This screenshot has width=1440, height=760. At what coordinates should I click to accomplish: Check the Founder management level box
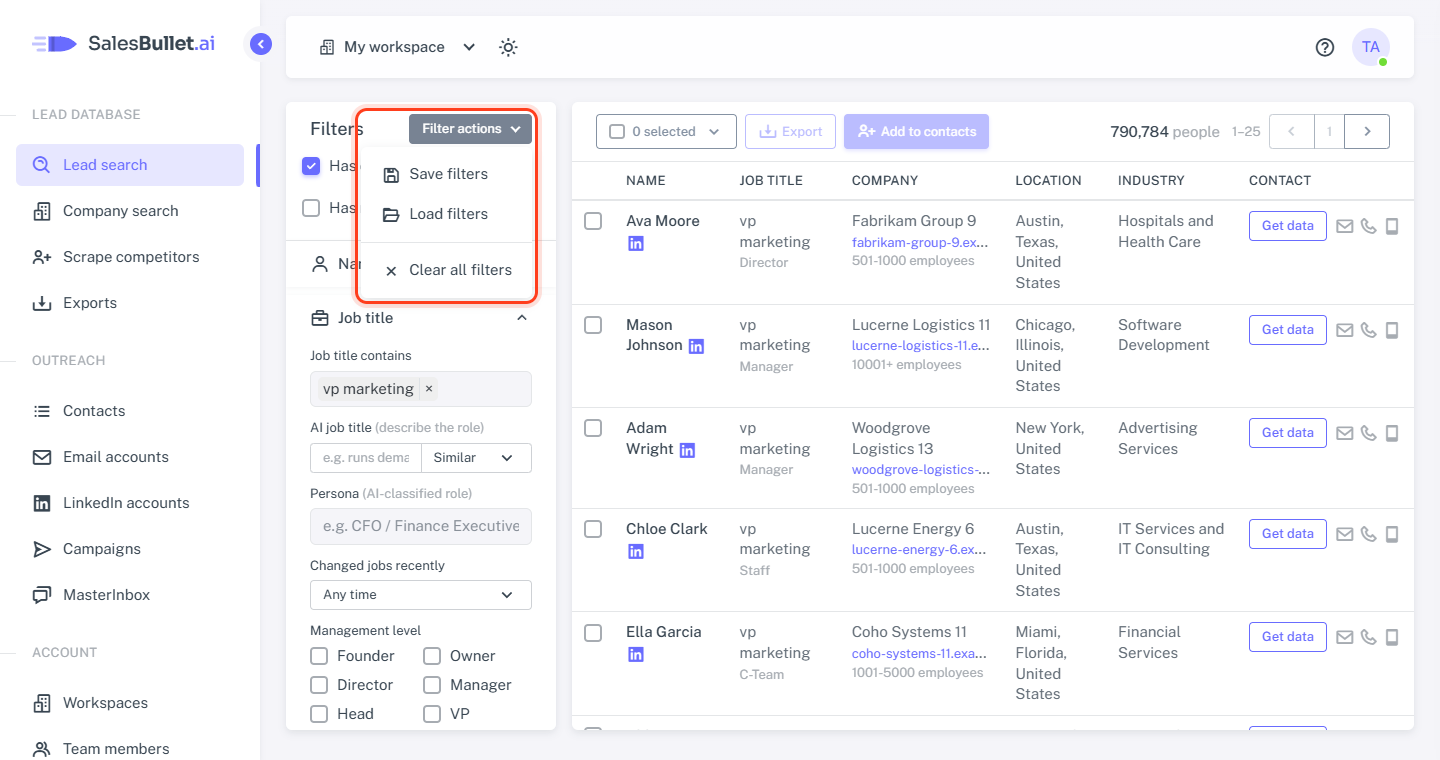(x=319, y=656)
